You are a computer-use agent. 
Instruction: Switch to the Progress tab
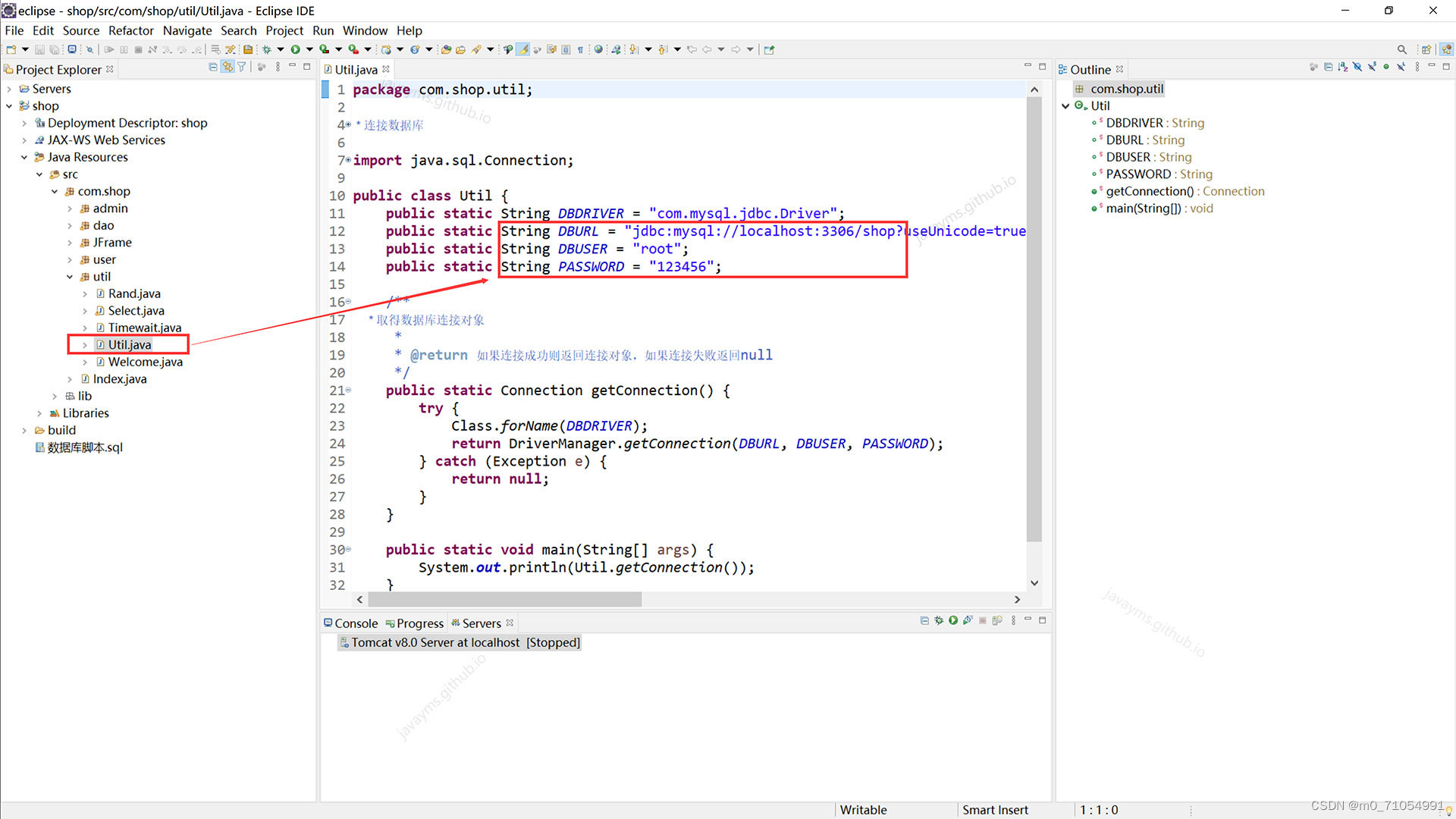418,623
